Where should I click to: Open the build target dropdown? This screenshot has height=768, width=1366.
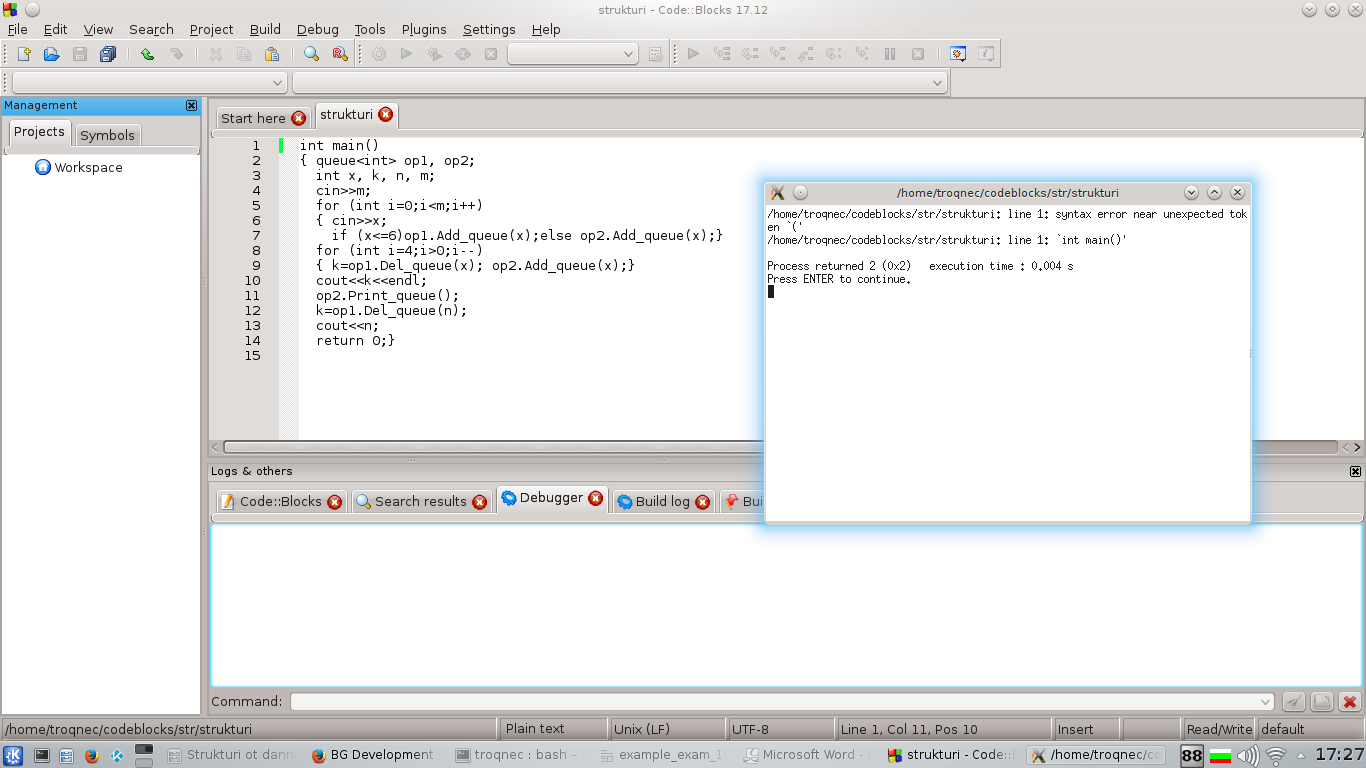(x=573, y=54)
